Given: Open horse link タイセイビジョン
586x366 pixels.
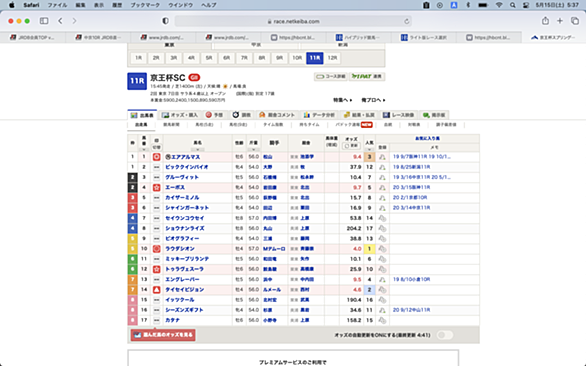Looking at the screenshot, I should [x=185, y=290].
